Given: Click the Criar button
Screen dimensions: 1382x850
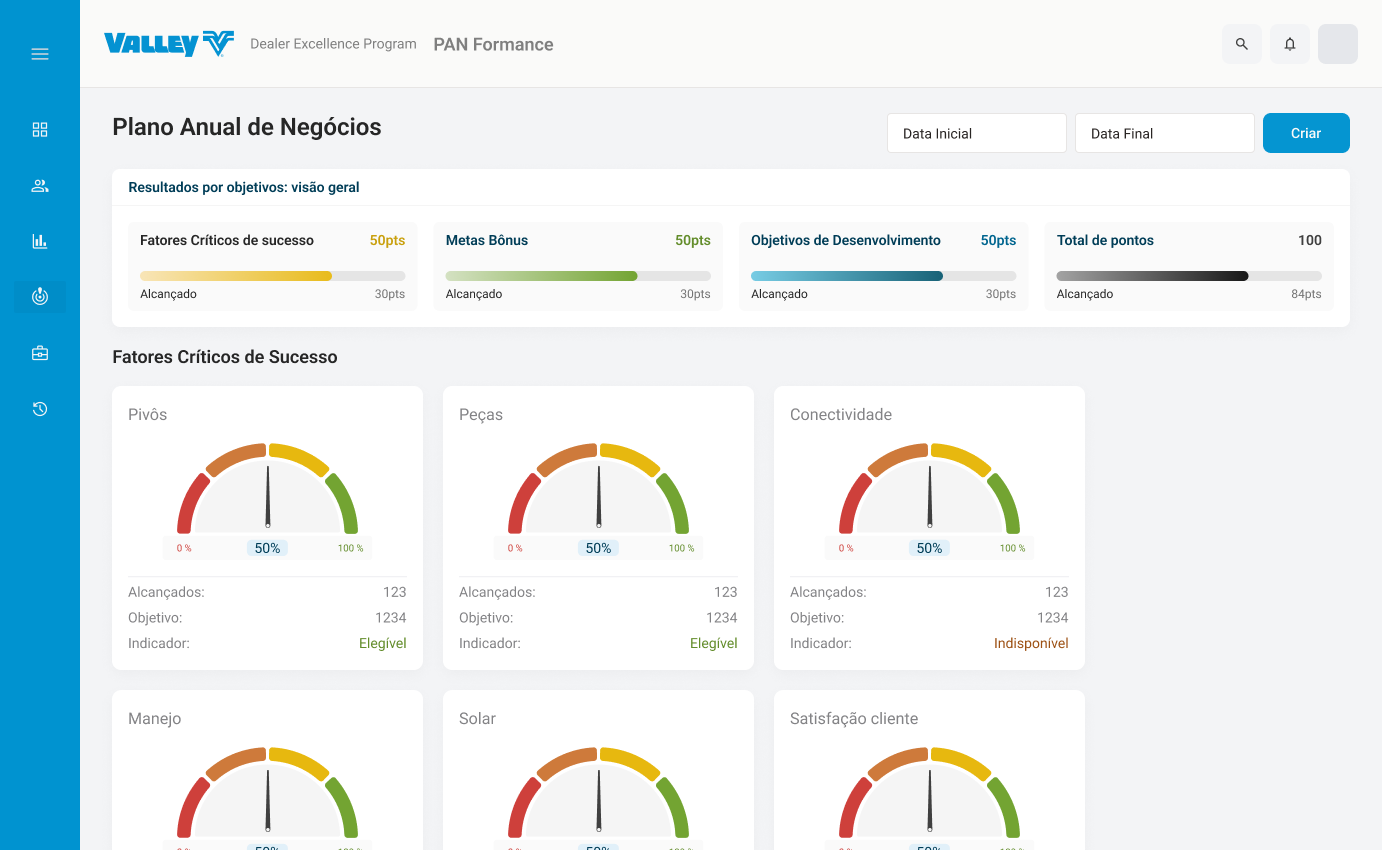Looking at the screenshot, I should click(x=1306, y=133).
